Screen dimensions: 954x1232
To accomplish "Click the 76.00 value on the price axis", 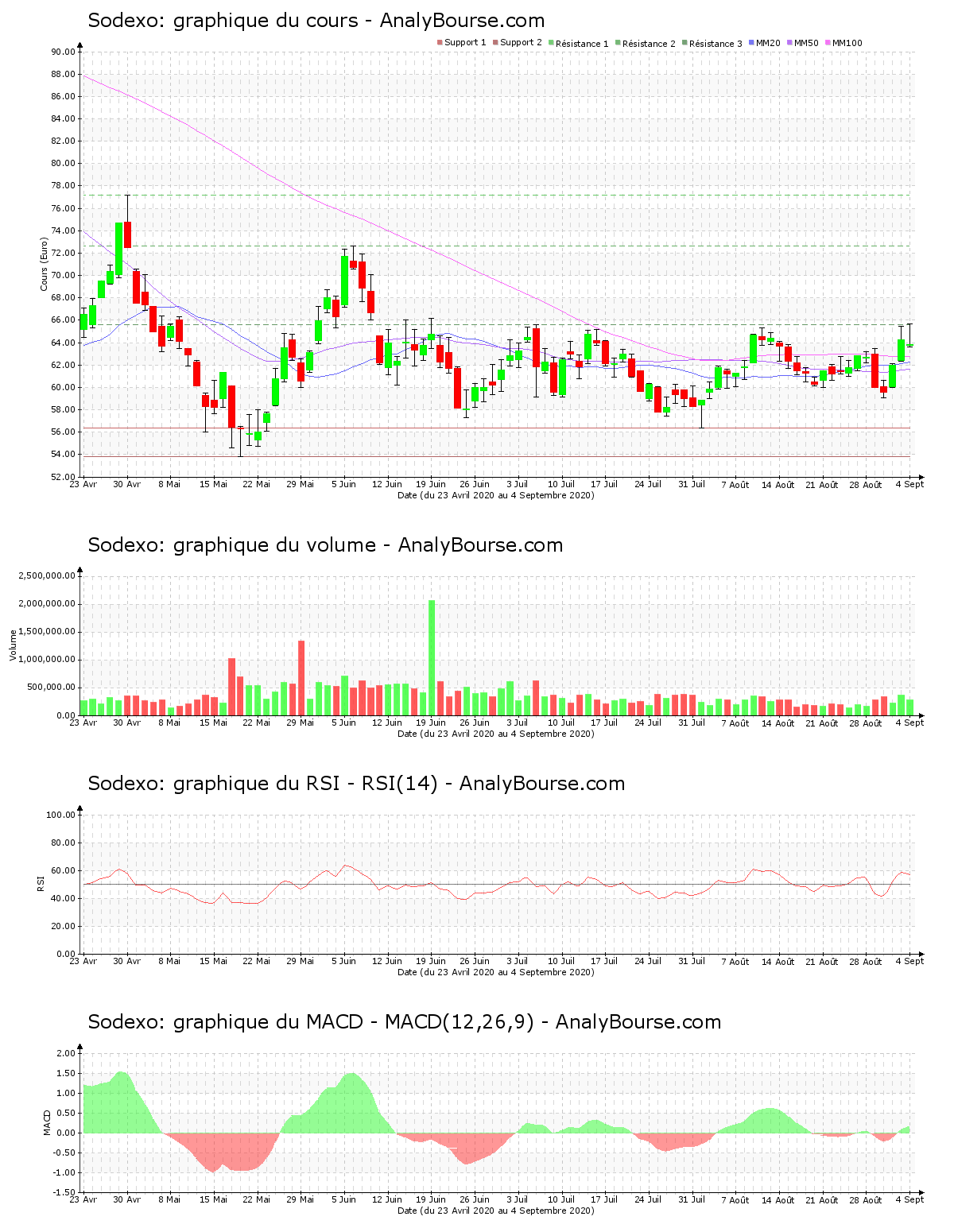I will point(63,208).
